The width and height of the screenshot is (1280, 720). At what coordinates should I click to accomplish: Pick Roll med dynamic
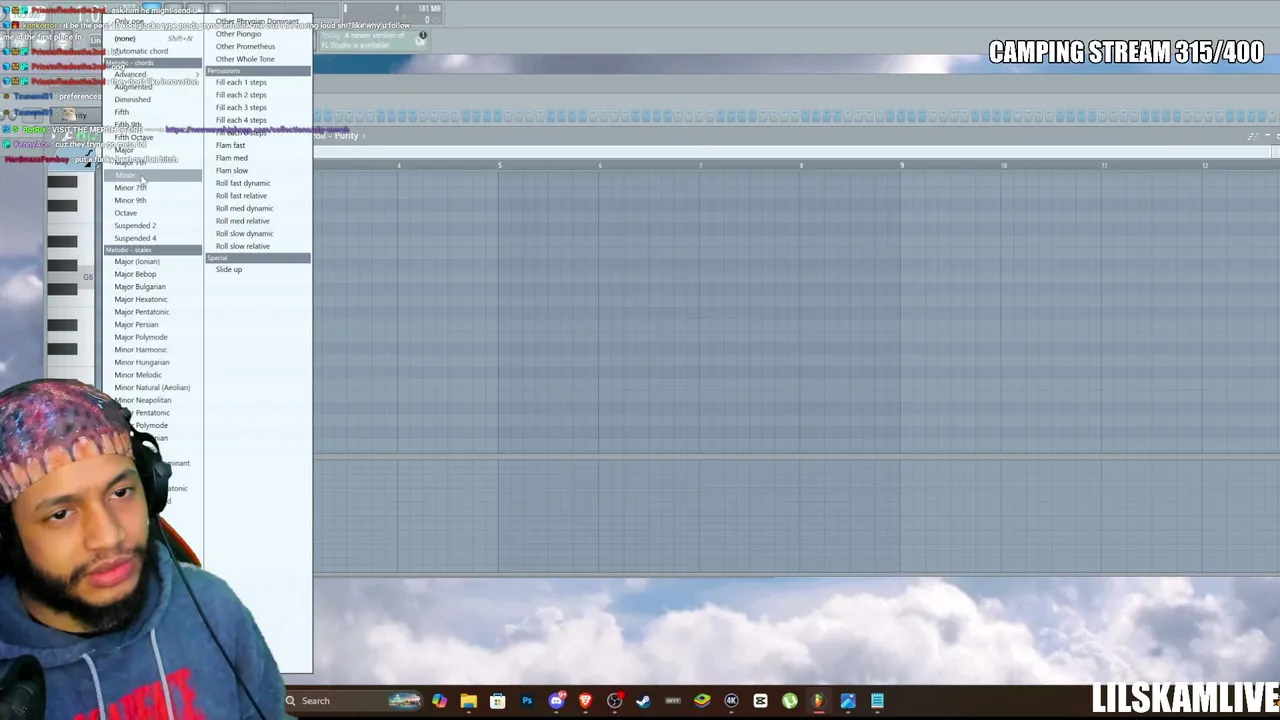click(258, 208)
